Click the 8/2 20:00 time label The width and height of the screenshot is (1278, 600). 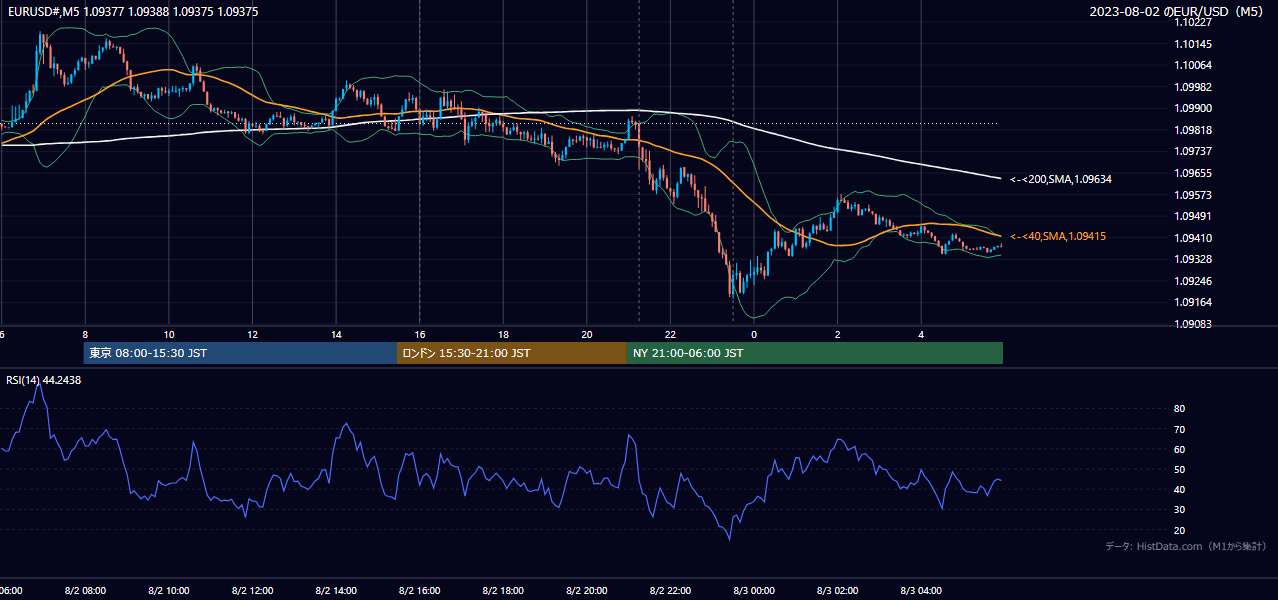point(587,591)
